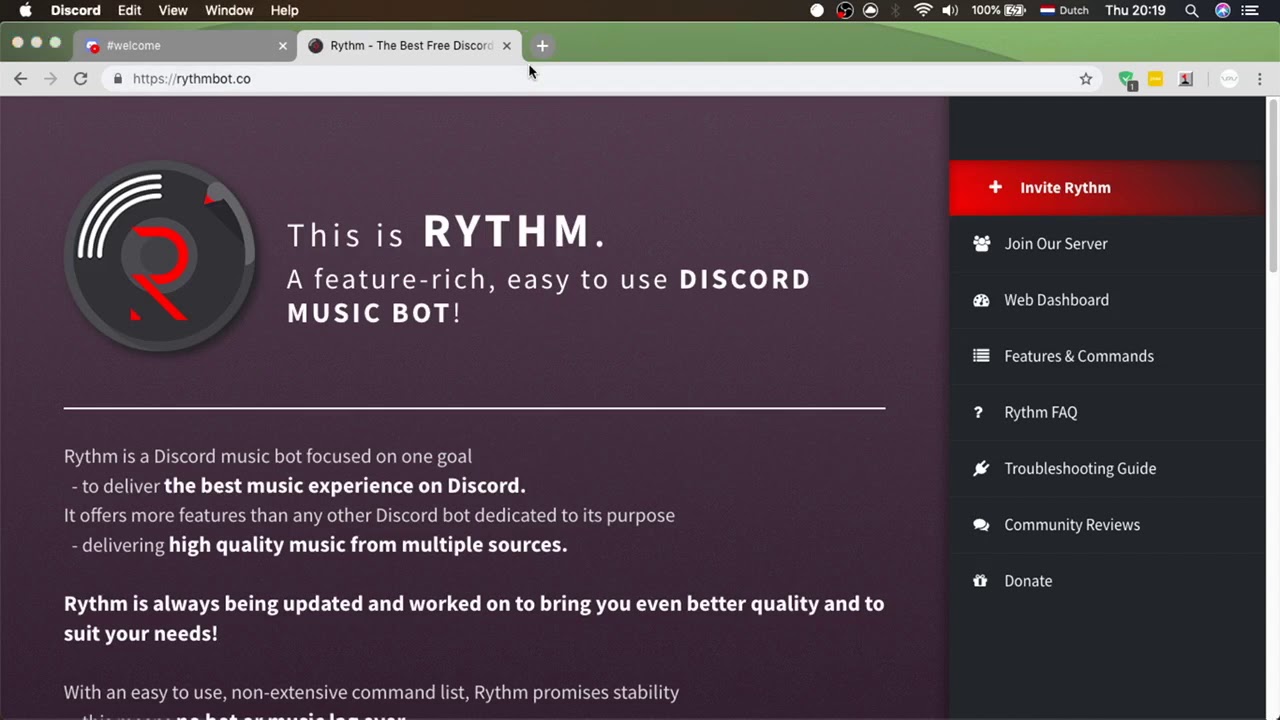Screen dimensions: 1280x720
Task: Reload the rythmbot.co page
Action: (x=81, y=79)
